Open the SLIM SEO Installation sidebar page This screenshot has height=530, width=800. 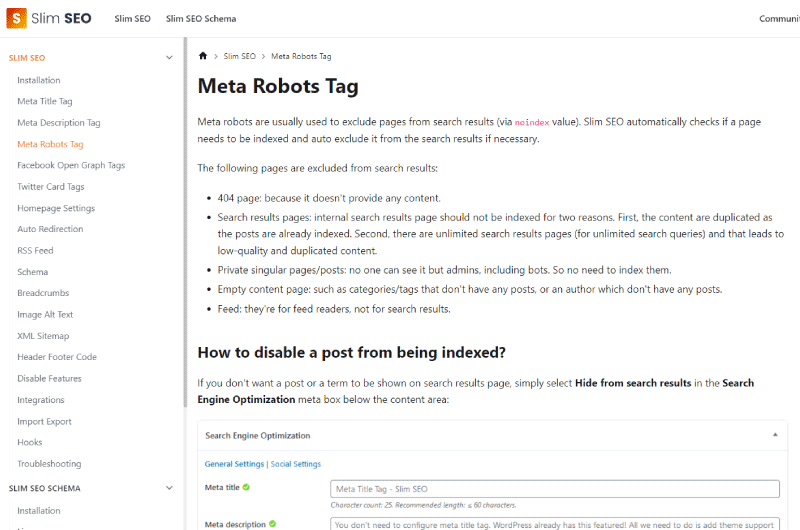[x=39, y=80]
